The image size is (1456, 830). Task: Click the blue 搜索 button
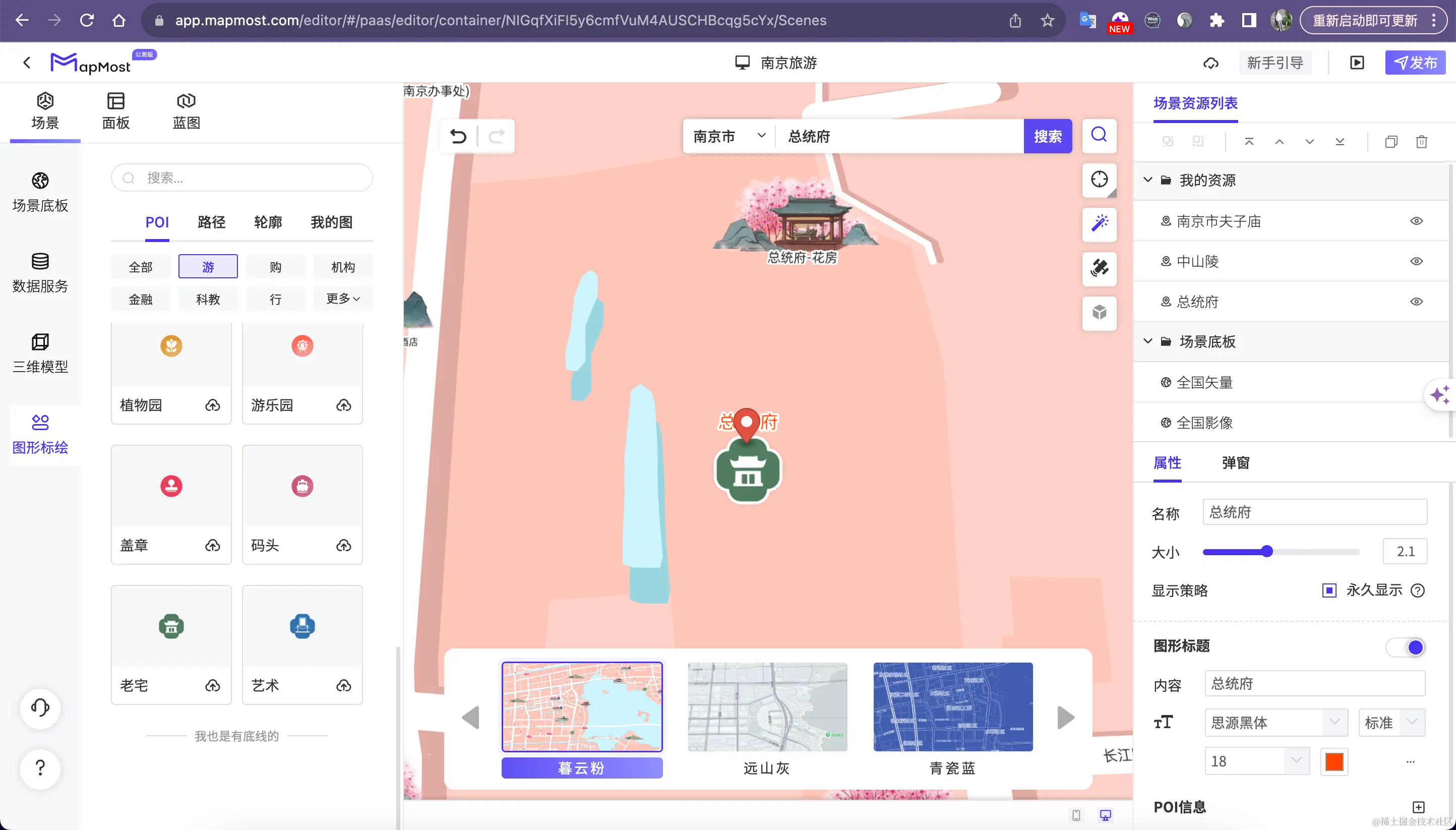tap(1048, 136)
